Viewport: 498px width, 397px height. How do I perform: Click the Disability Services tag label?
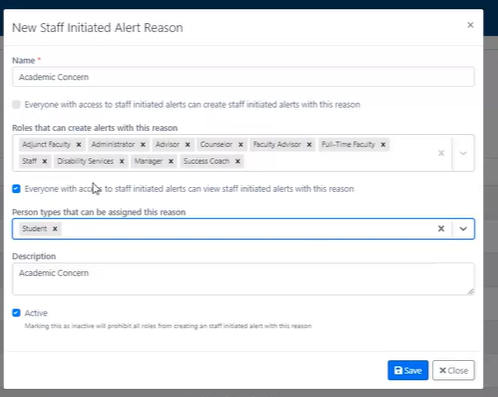coord(85,161)
